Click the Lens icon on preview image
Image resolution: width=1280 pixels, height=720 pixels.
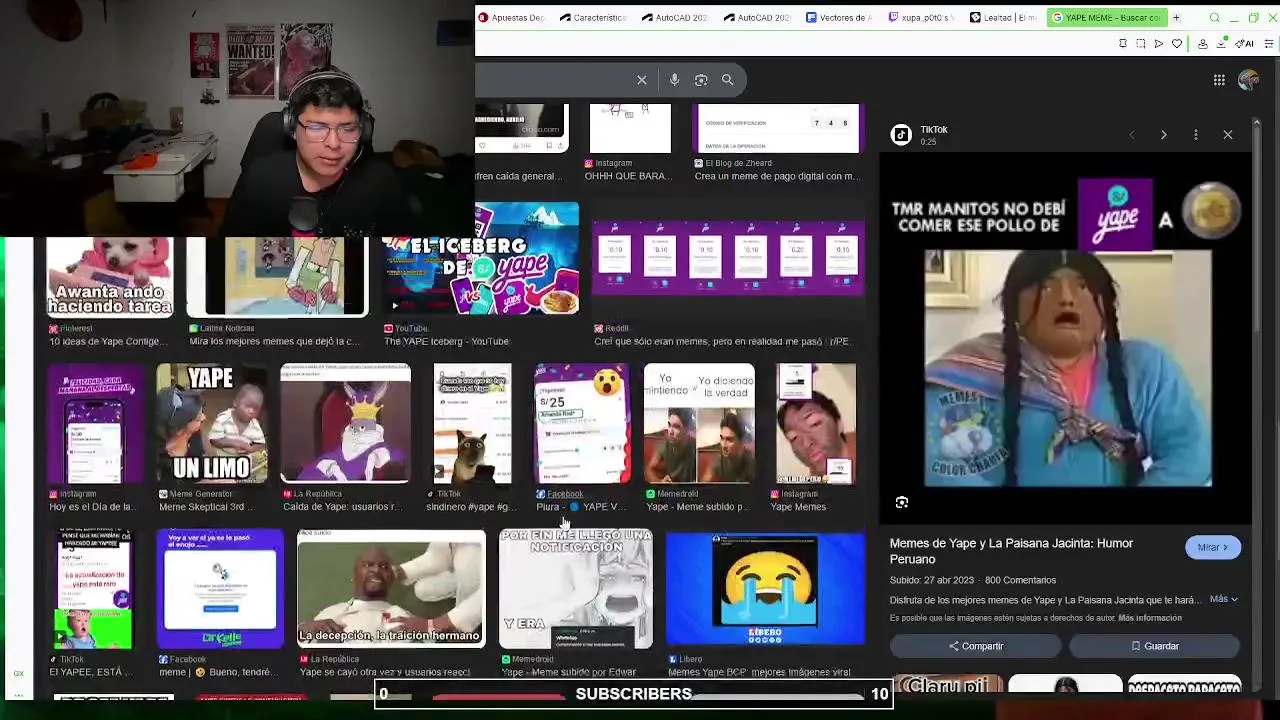coord(902,502)
